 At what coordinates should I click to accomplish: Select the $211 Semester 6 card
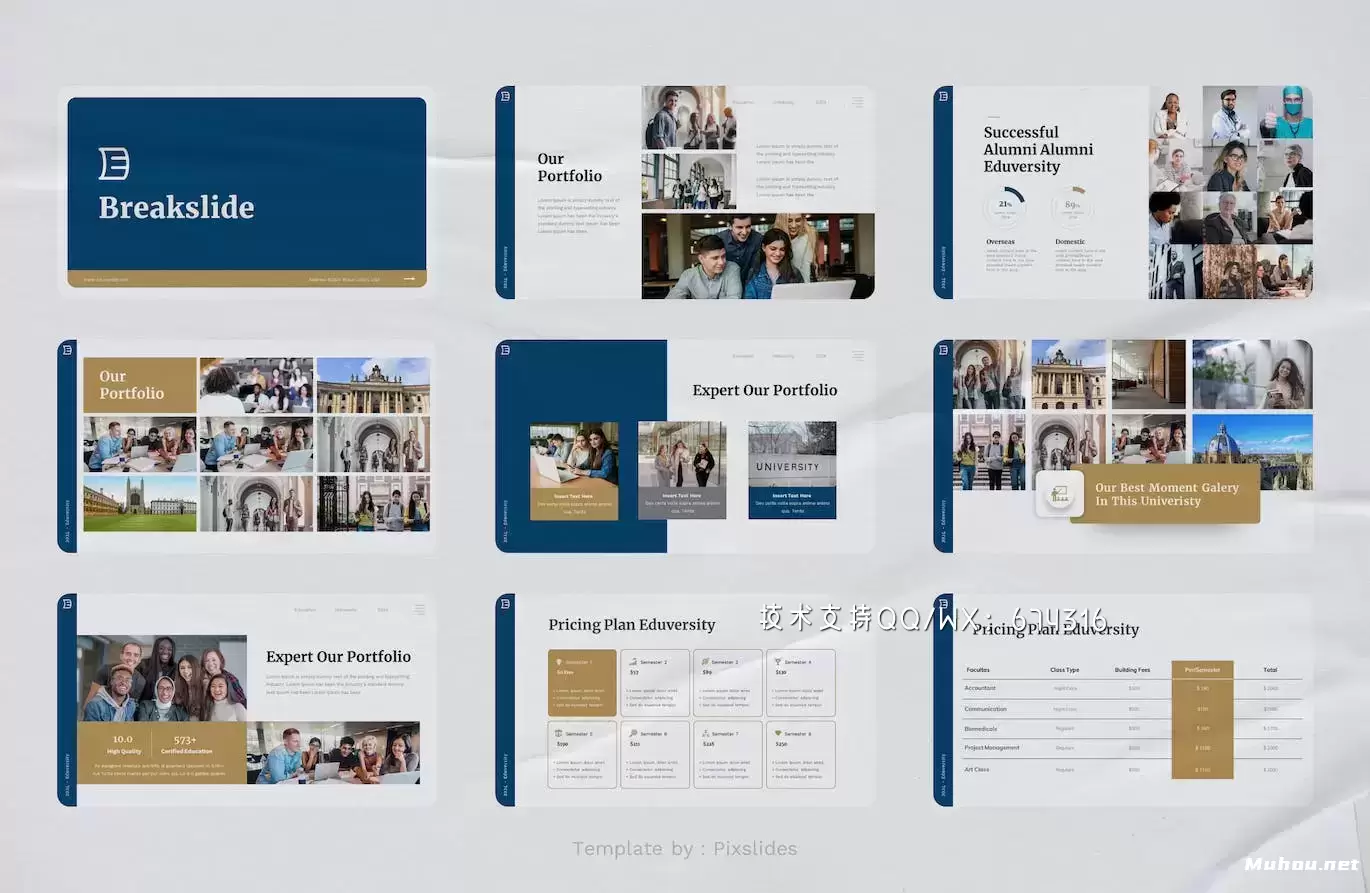click(655, 755)
